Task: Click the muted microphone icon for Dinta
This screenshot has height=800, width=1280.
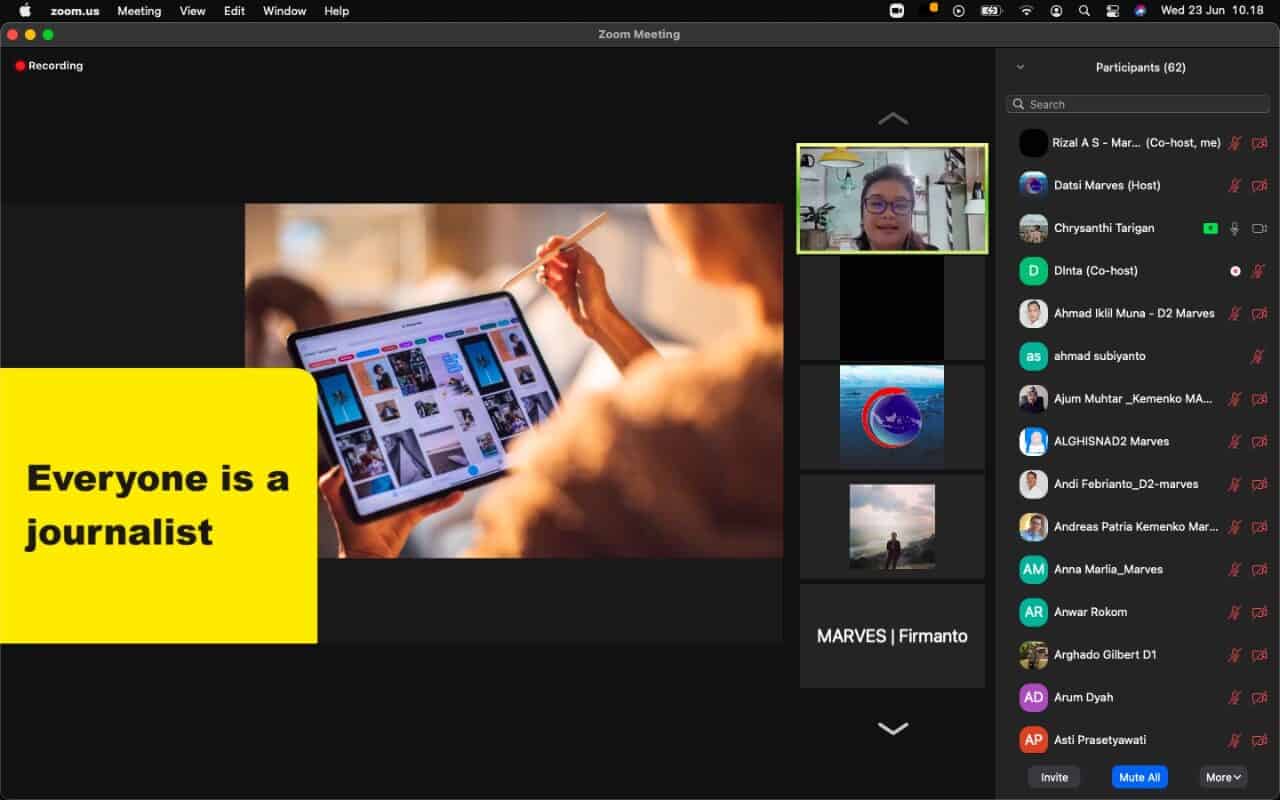Action: click(1259, 271)
